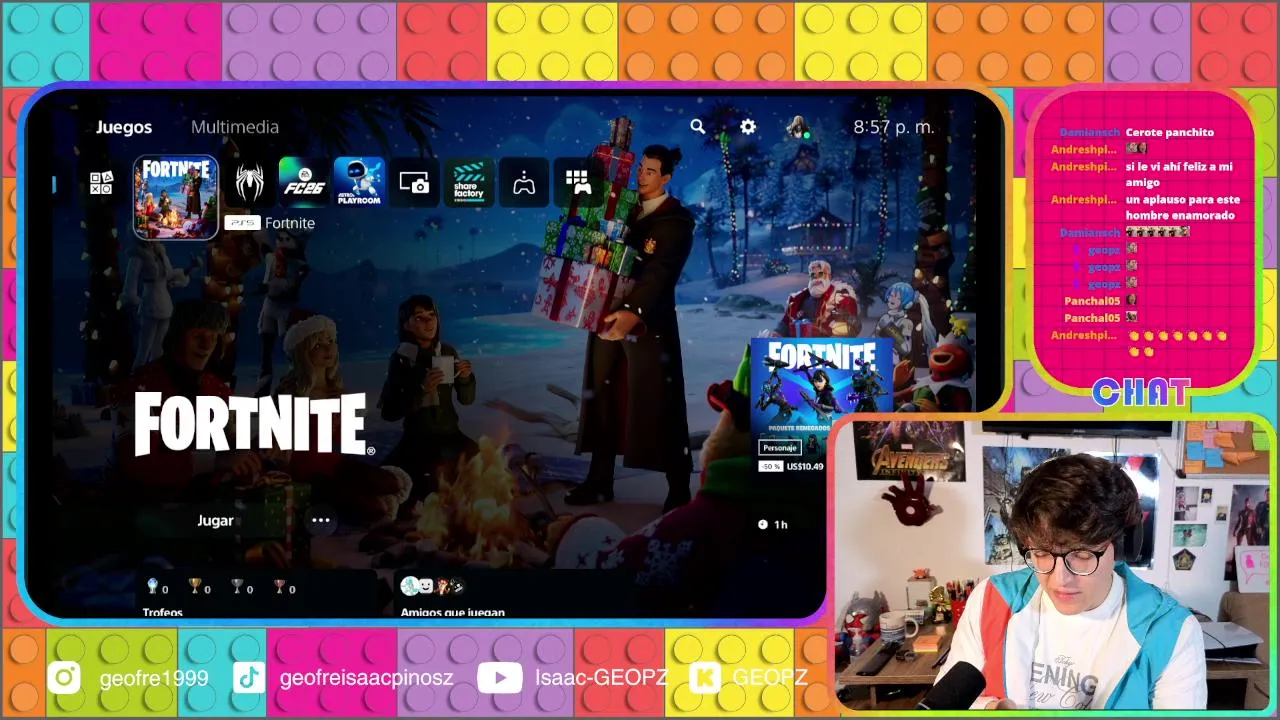
Task: Switch to the Juegos tab
Action: [x=124, y=127]
